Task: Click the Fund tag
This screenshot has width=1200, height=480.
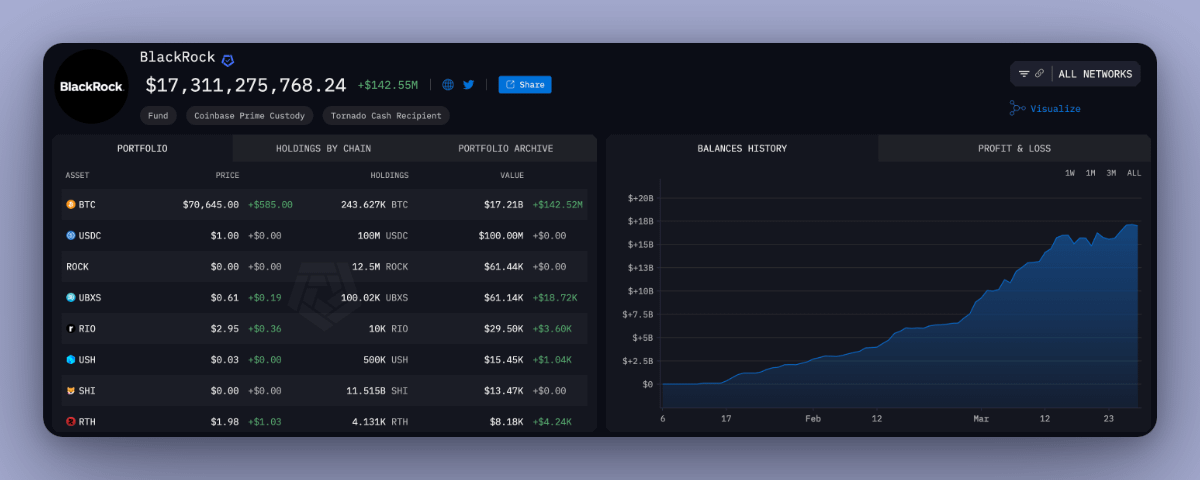Action: [158, 116]
